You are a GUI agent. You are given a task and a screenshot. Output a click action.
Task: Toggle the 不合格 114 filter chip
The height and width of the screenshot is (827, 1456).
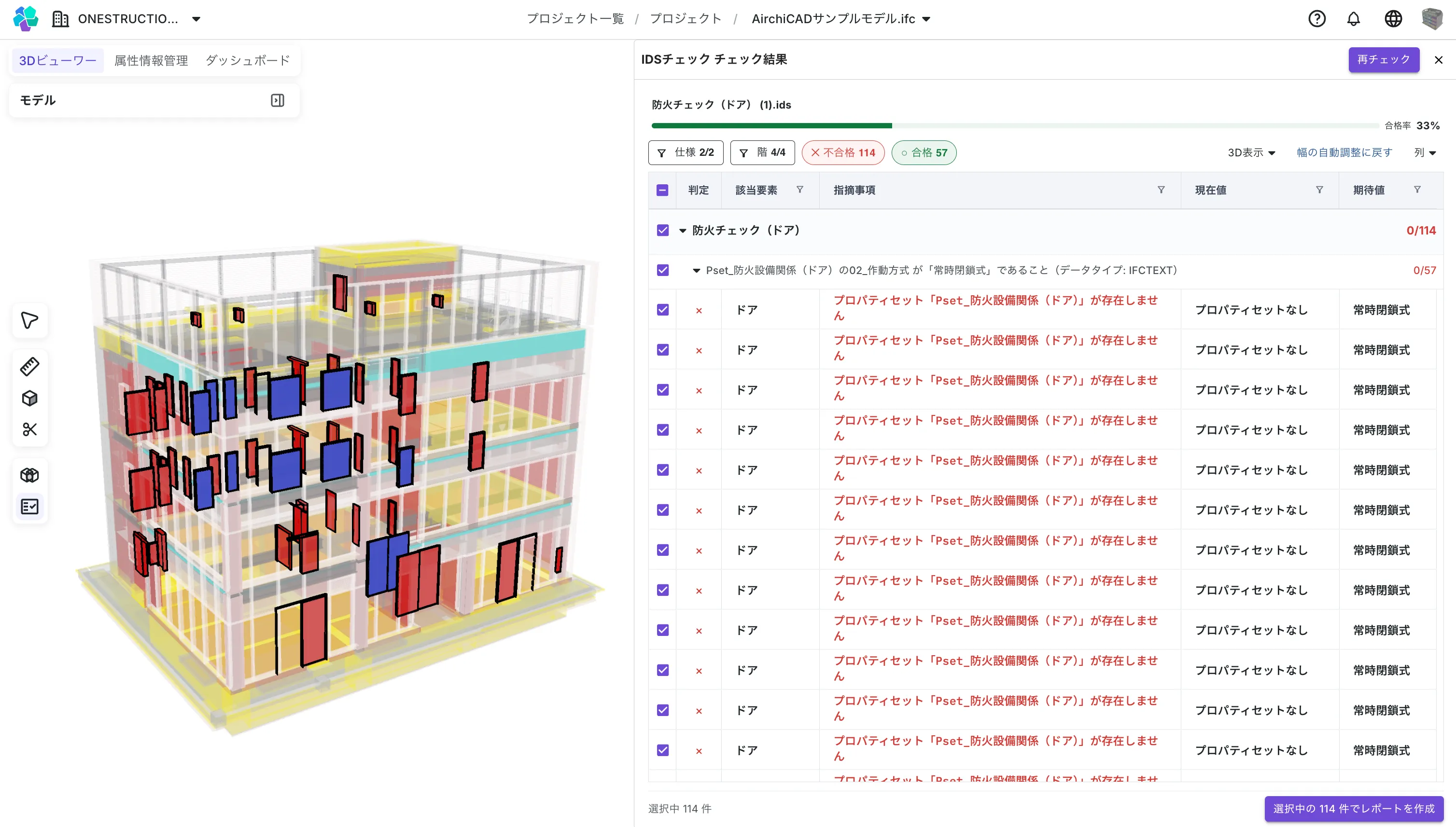[x=843, y=153]
